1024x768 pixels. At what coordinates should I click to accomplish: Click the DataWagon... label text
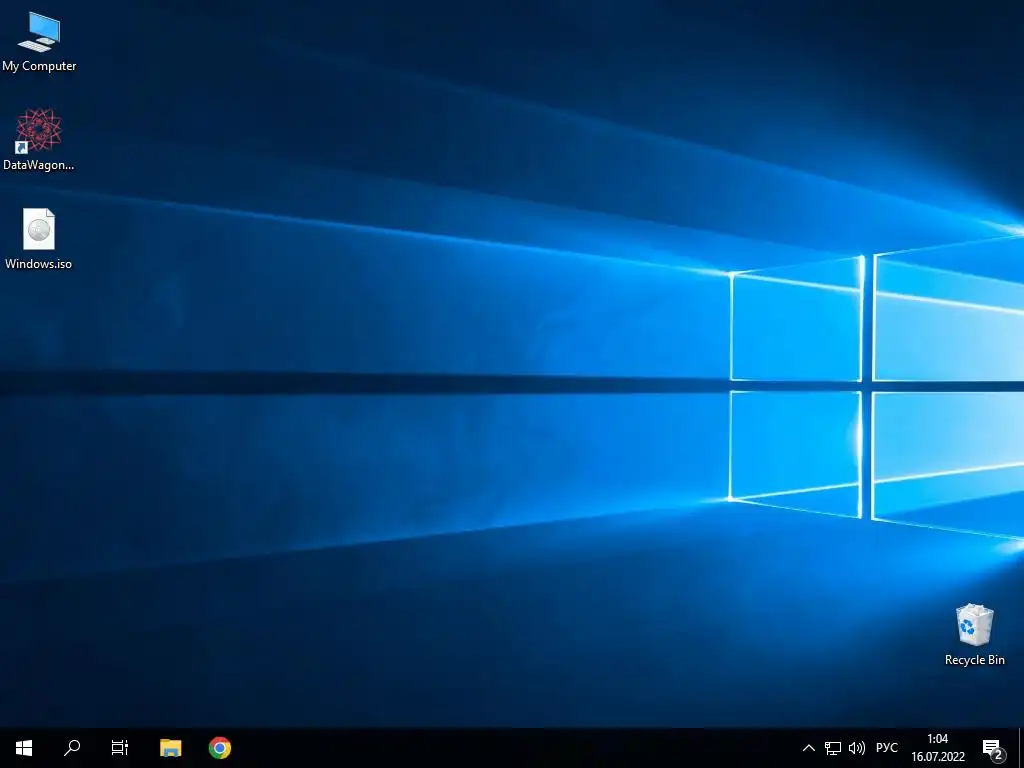point(39,165)
